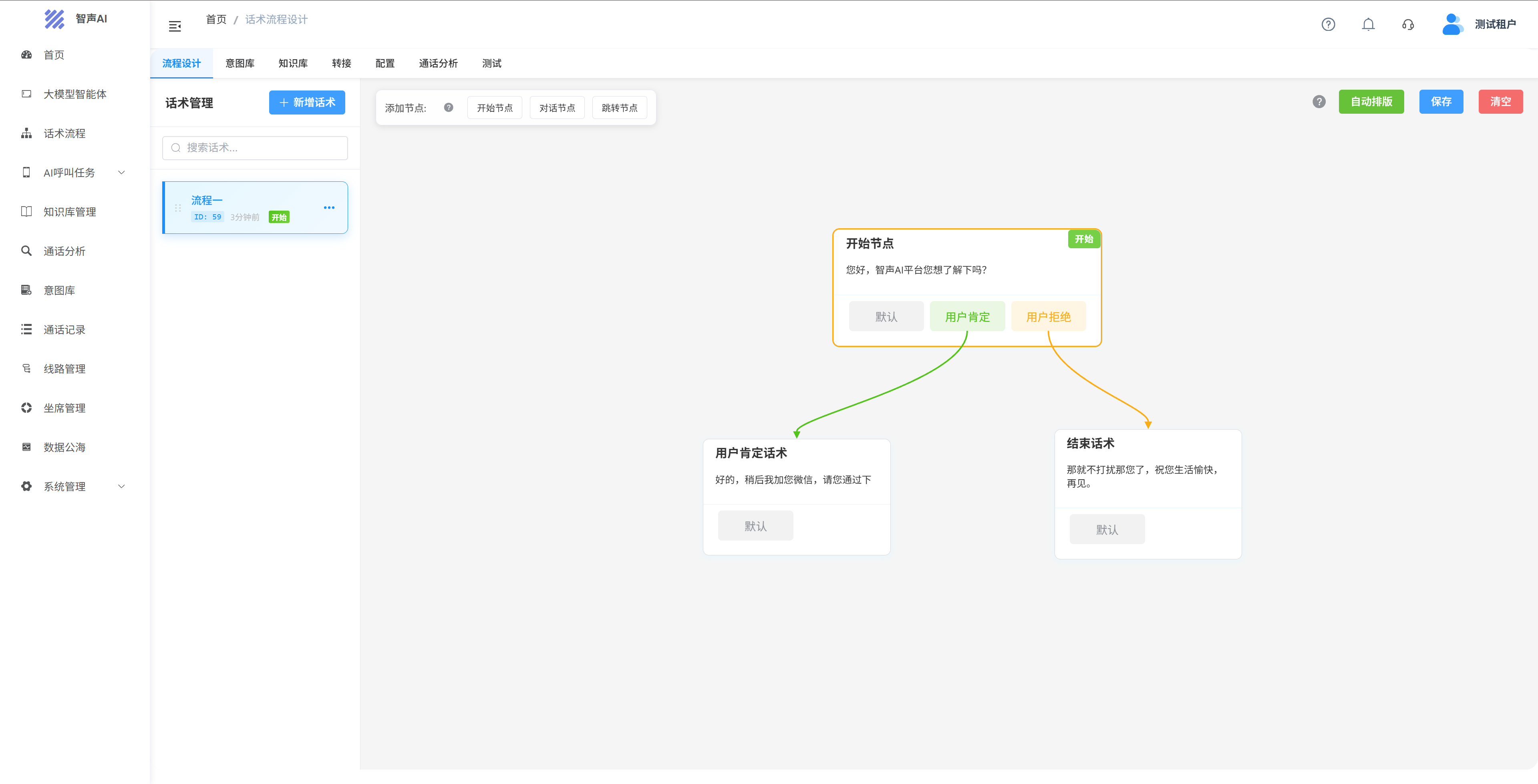The width and height of the screenshot is (1538, 784).
Task: Select the 用户拒绝 branch on 开始节点
Action: pos(1048,316)
